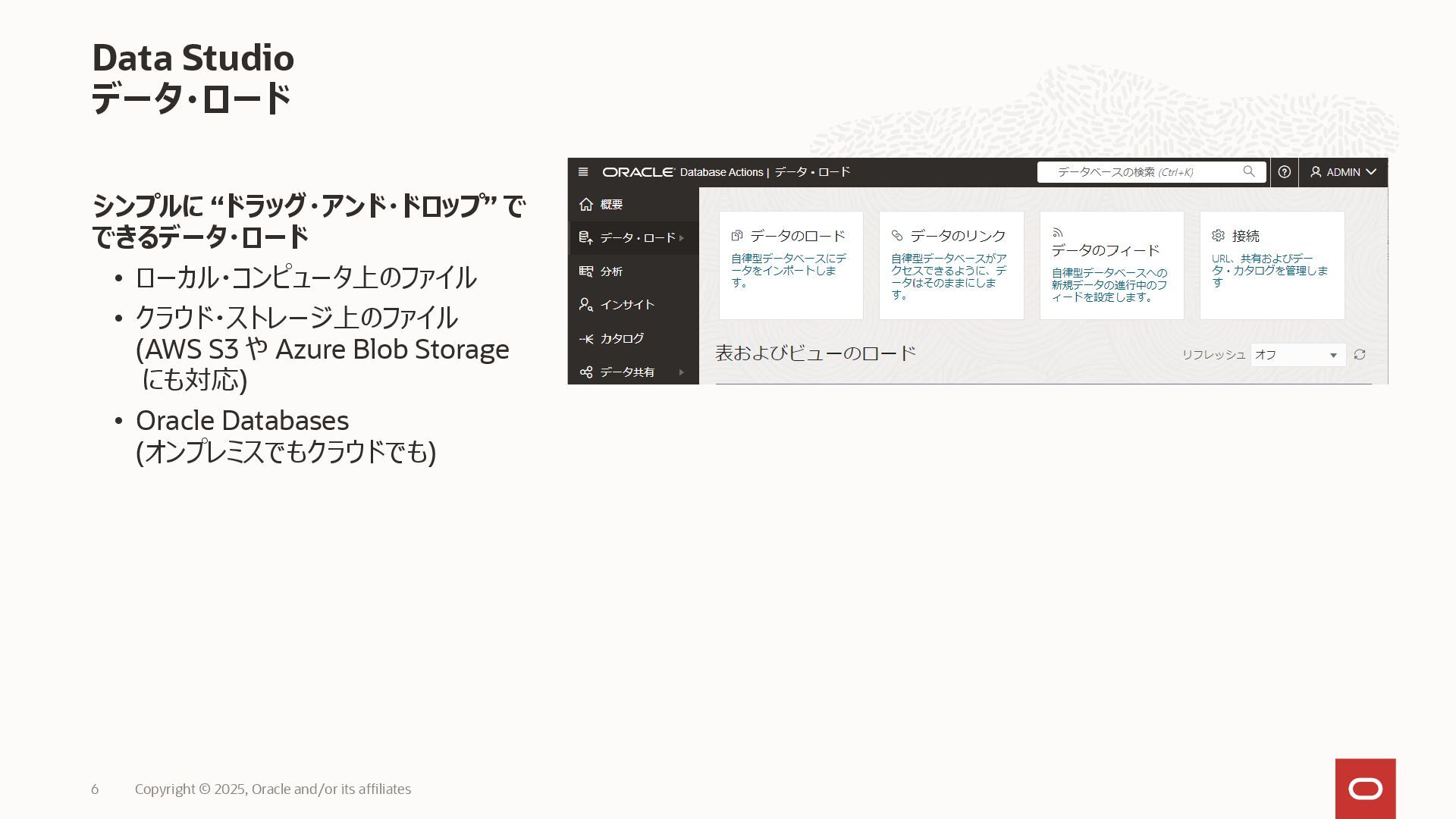This screenshot has width=1456, height=819.
Task: Click the インサイト sidebar icon
Action: point(585,305)
